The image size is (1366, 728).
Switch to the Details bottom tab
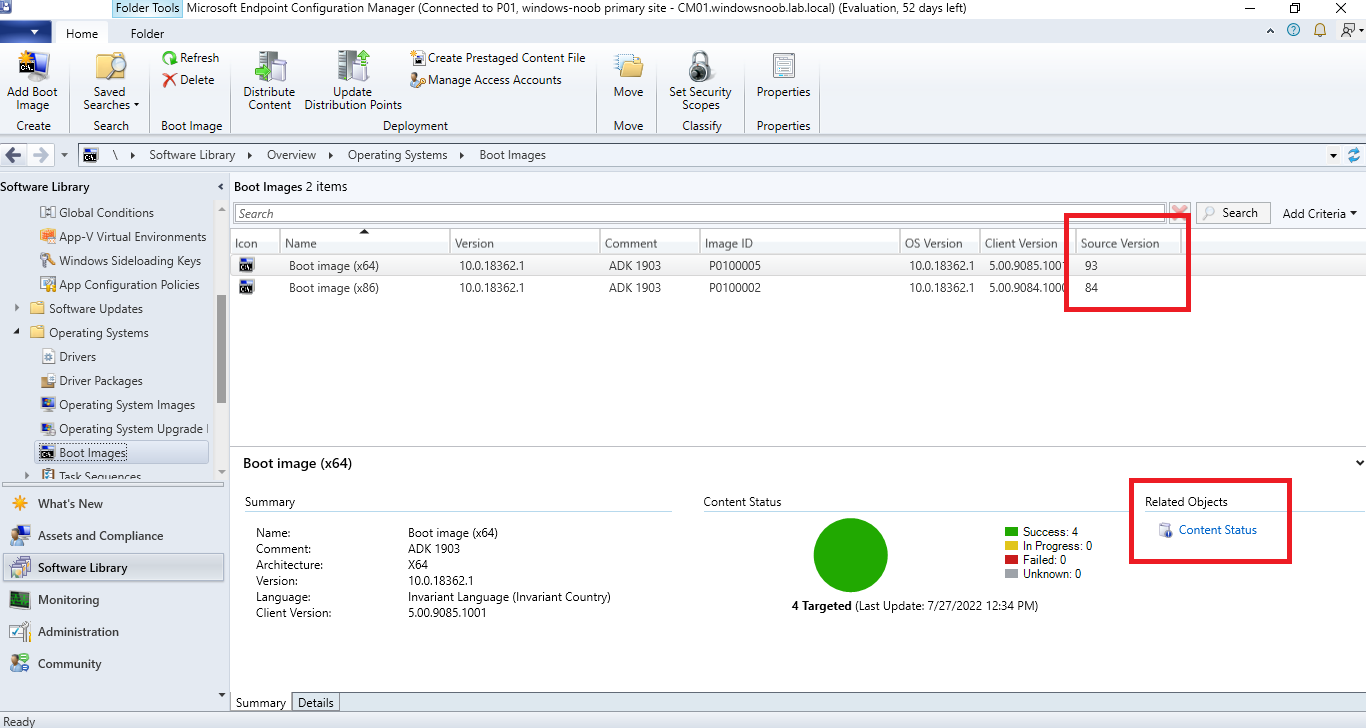(x=315, y=703)
